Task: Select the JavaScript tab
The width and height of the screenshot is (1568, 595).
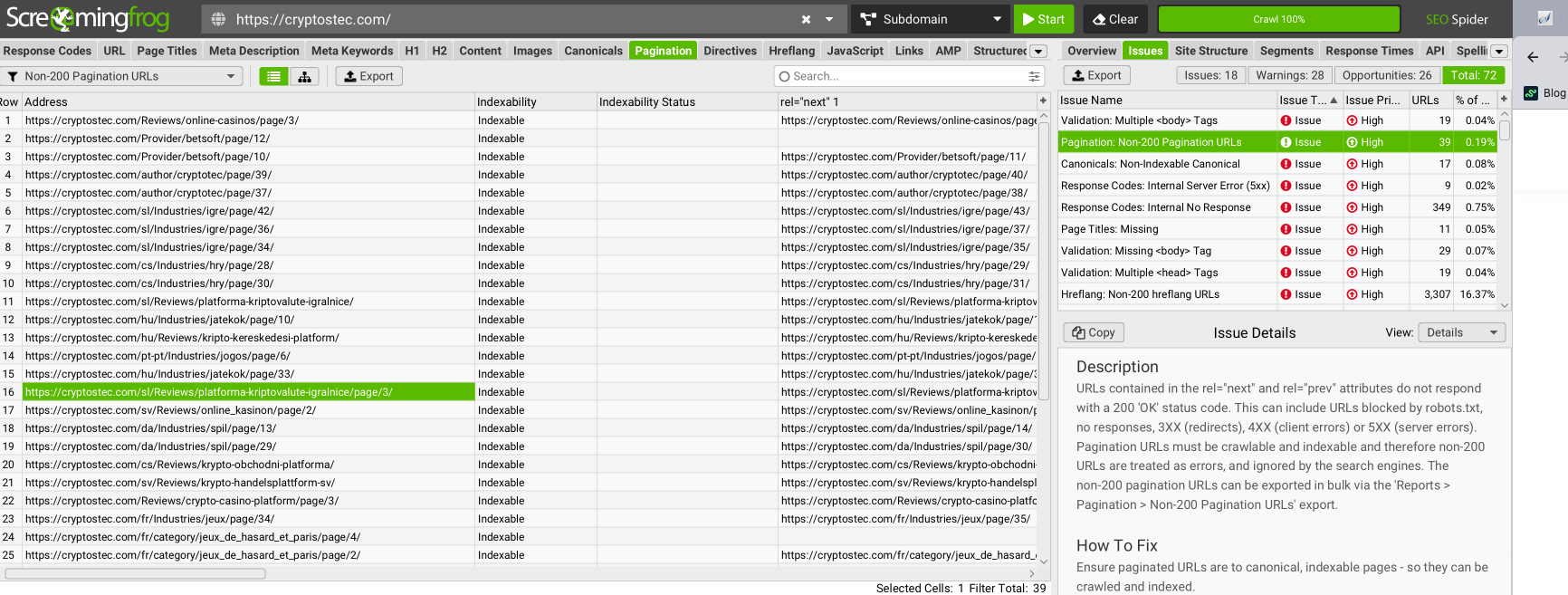Action: (855, 51)
